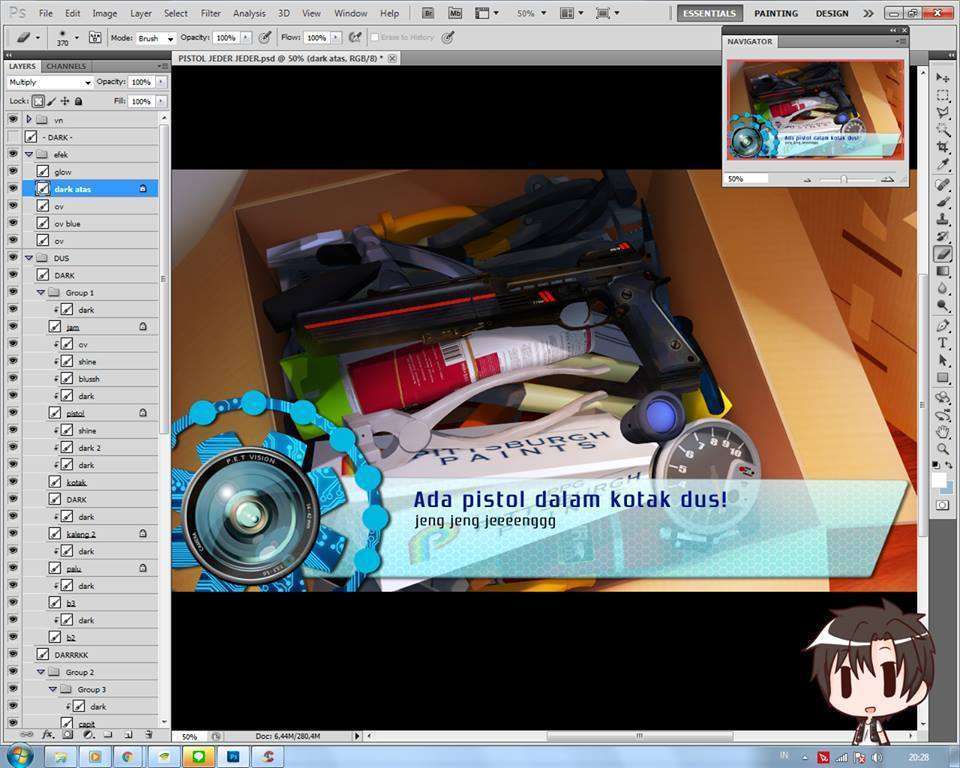This screenshot has height=768, width=960.
Task: Show the hidden - DARK - layer
Action: click(x=13, y=137)
